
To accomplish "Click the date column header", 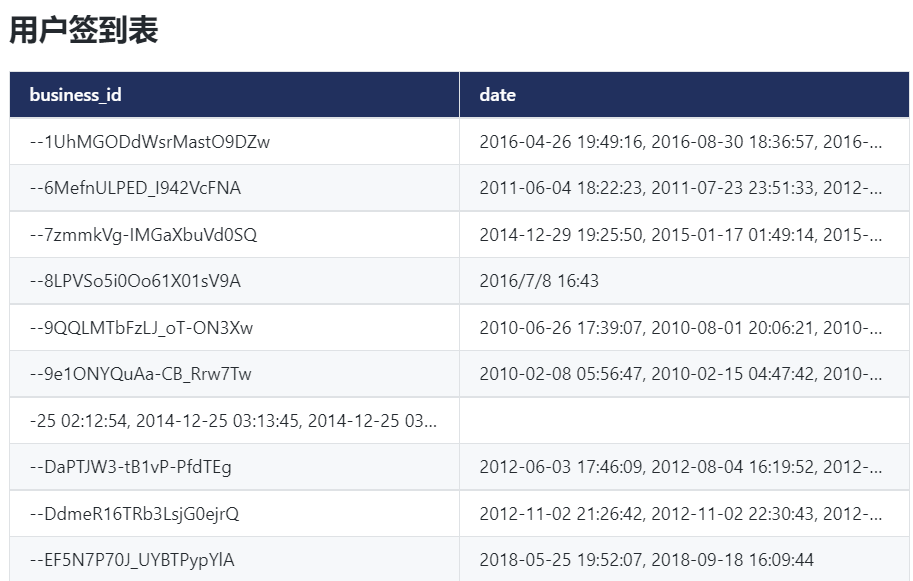I will (x=498, y=95).
